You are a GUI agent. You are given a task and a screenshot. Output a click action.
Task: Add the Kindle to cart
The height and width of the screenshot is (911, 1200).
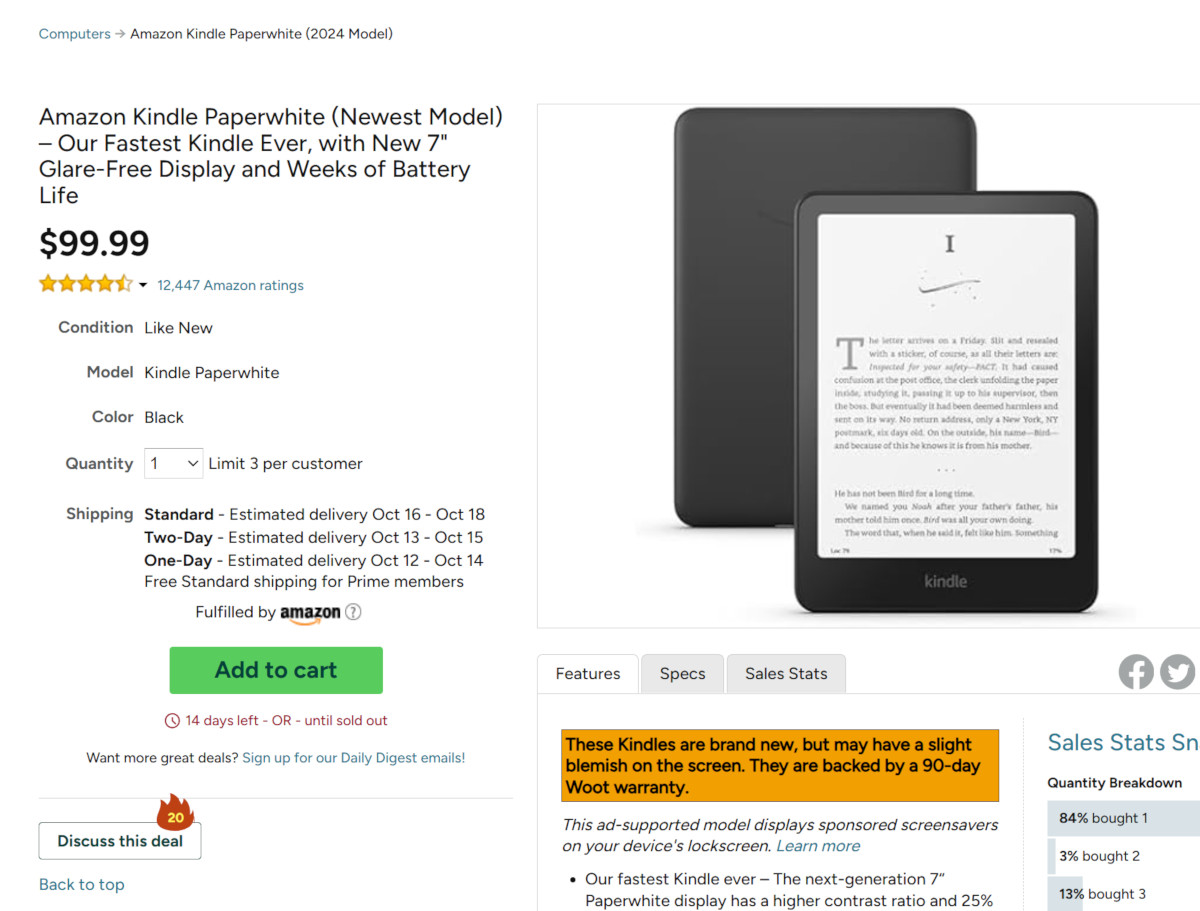tap(276, 670)
